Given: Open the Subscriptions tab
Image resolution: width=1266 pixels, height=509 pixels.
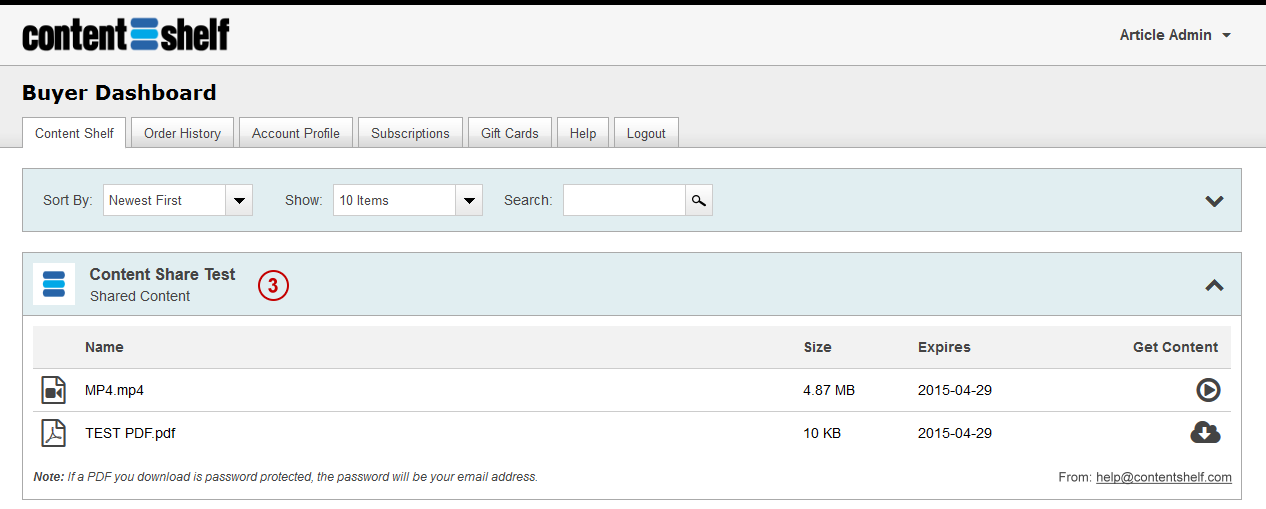Looking at the screenshot, I should (410, 133).
